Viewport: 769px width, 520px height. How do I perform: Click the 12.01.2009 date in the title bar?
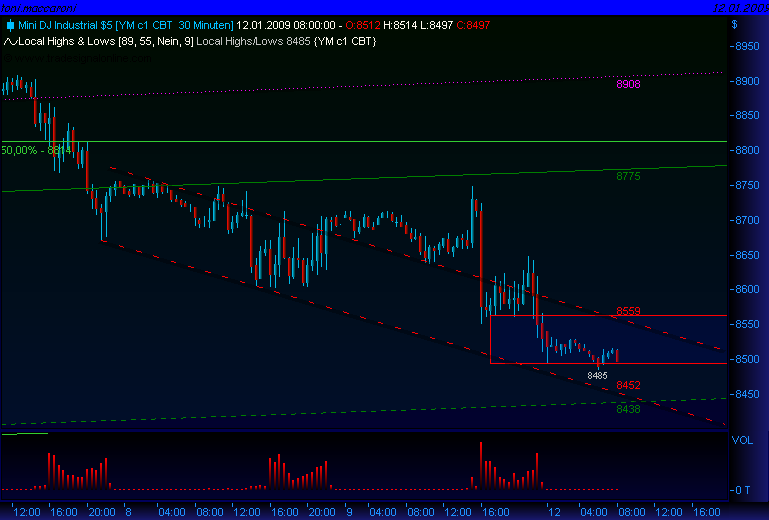coord(741,8)
